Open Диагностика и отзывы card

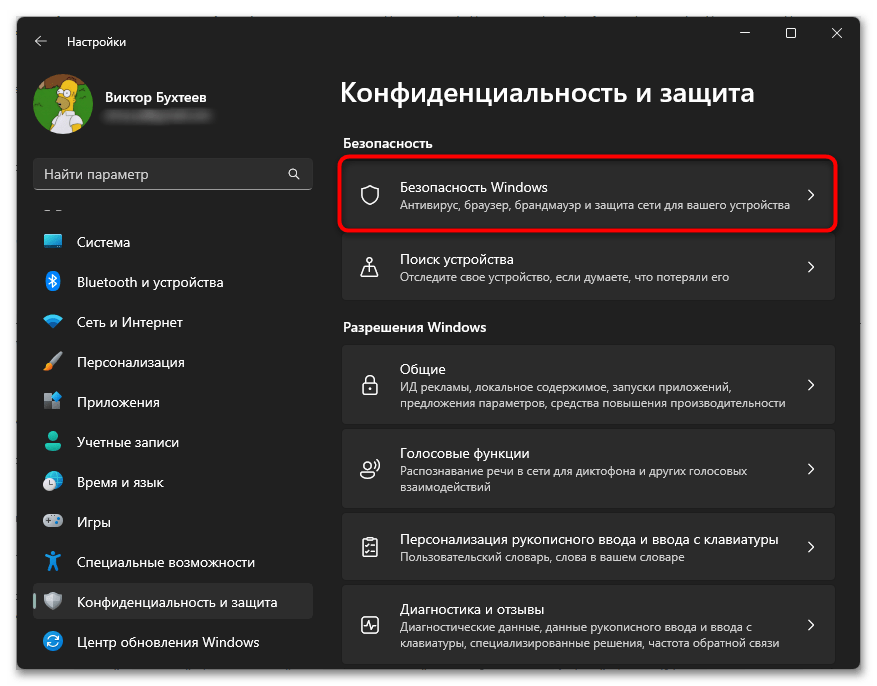point(588,625)
